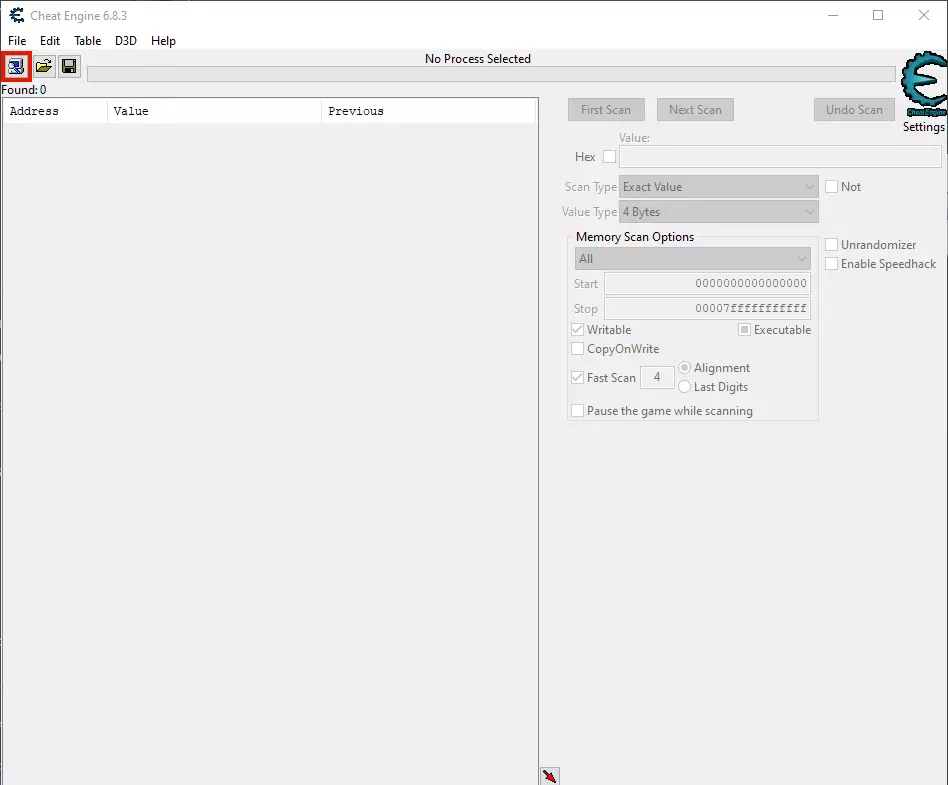Click the open cheat table folder icon

pyautogui.click(x=44, y=66)
